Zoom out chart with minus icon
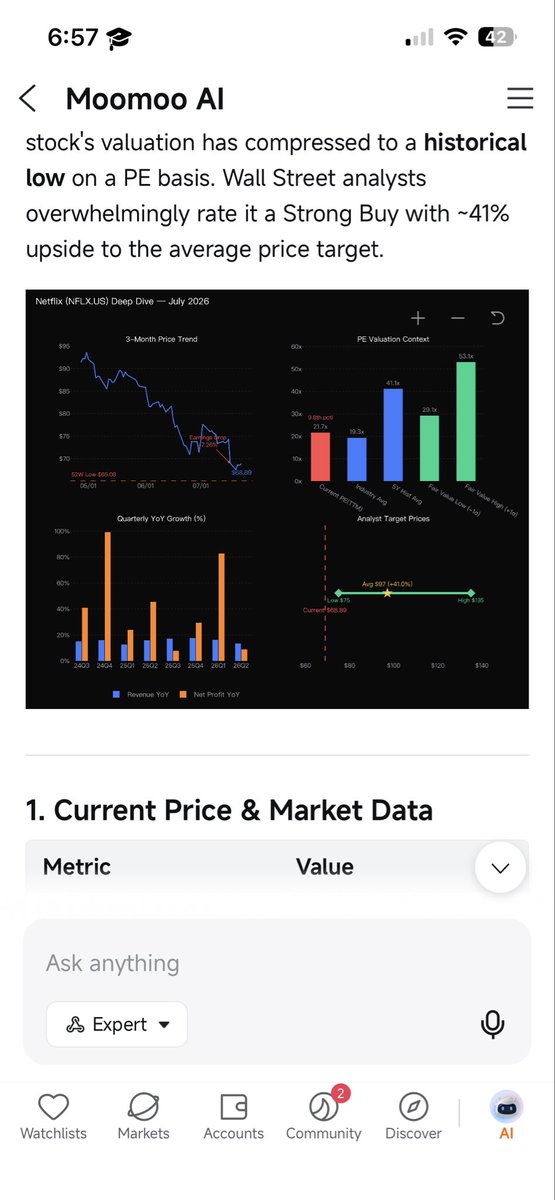 pos(458,318)
